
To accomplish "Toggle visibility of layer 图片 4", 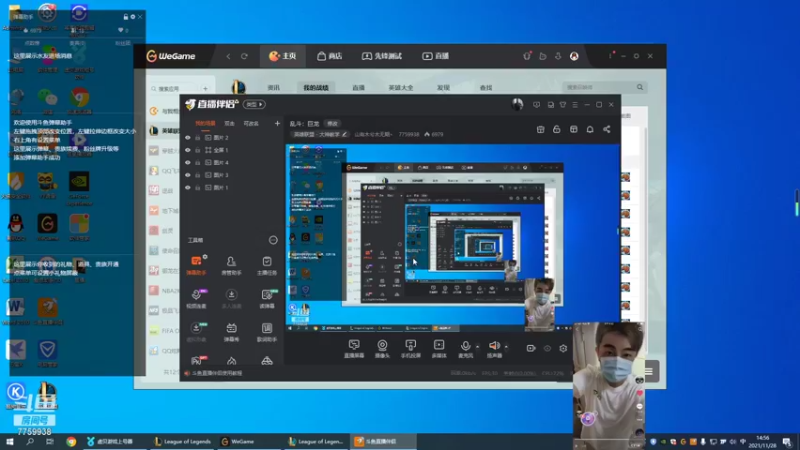I will 188,162.
